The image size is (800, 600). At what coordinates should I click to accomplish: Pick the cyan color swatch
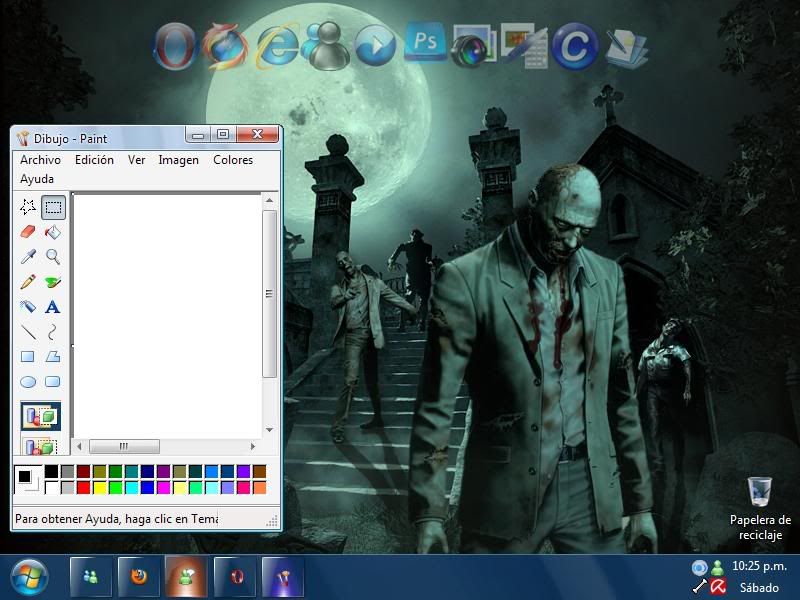[132, 488]
